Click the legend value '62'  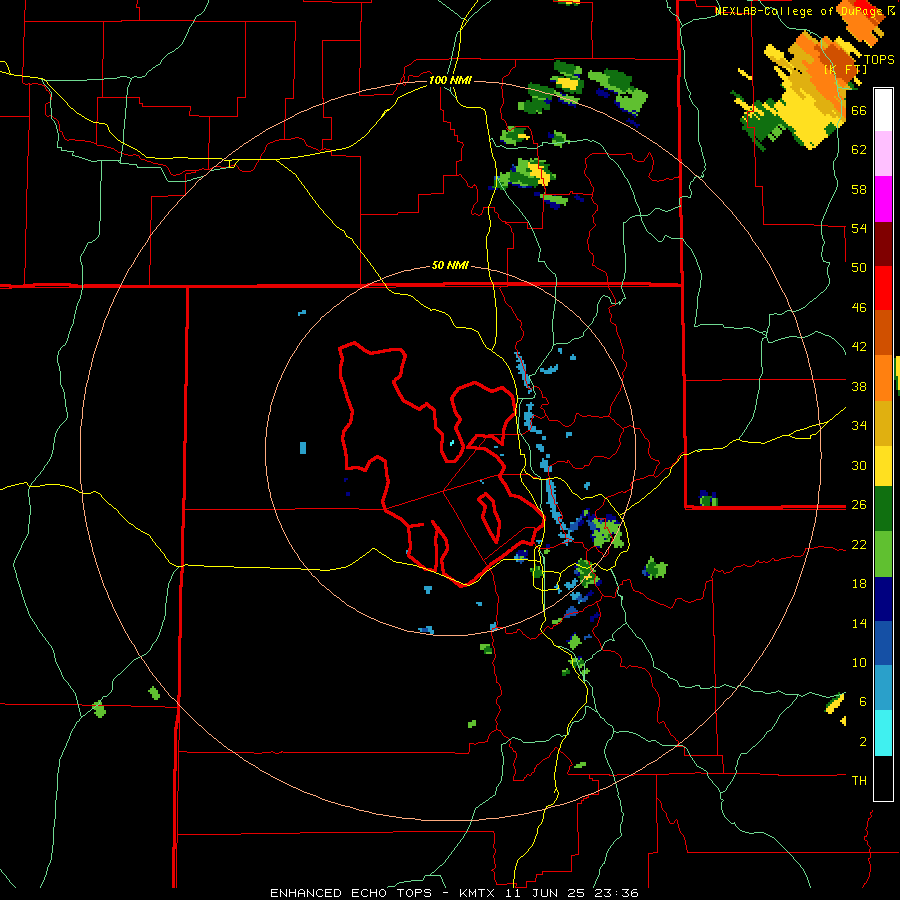click(x=859, y=150)
